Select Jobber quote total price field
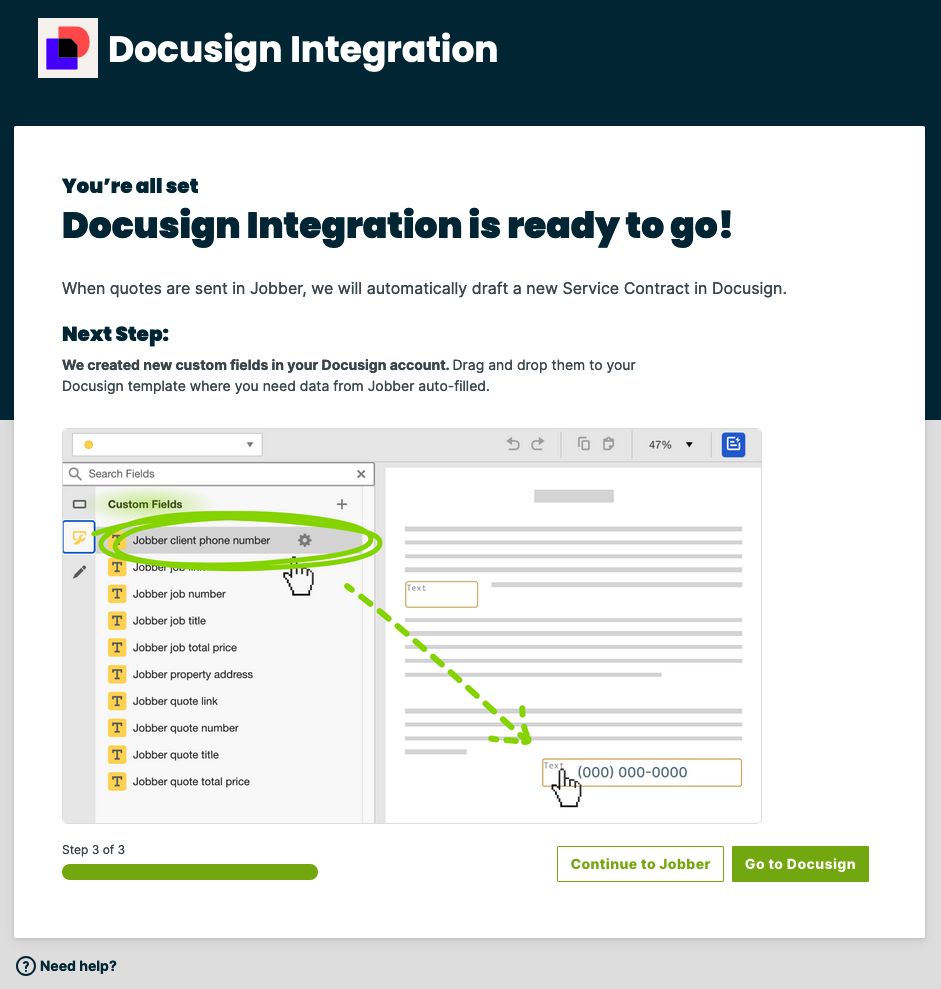 click(191, 781)
